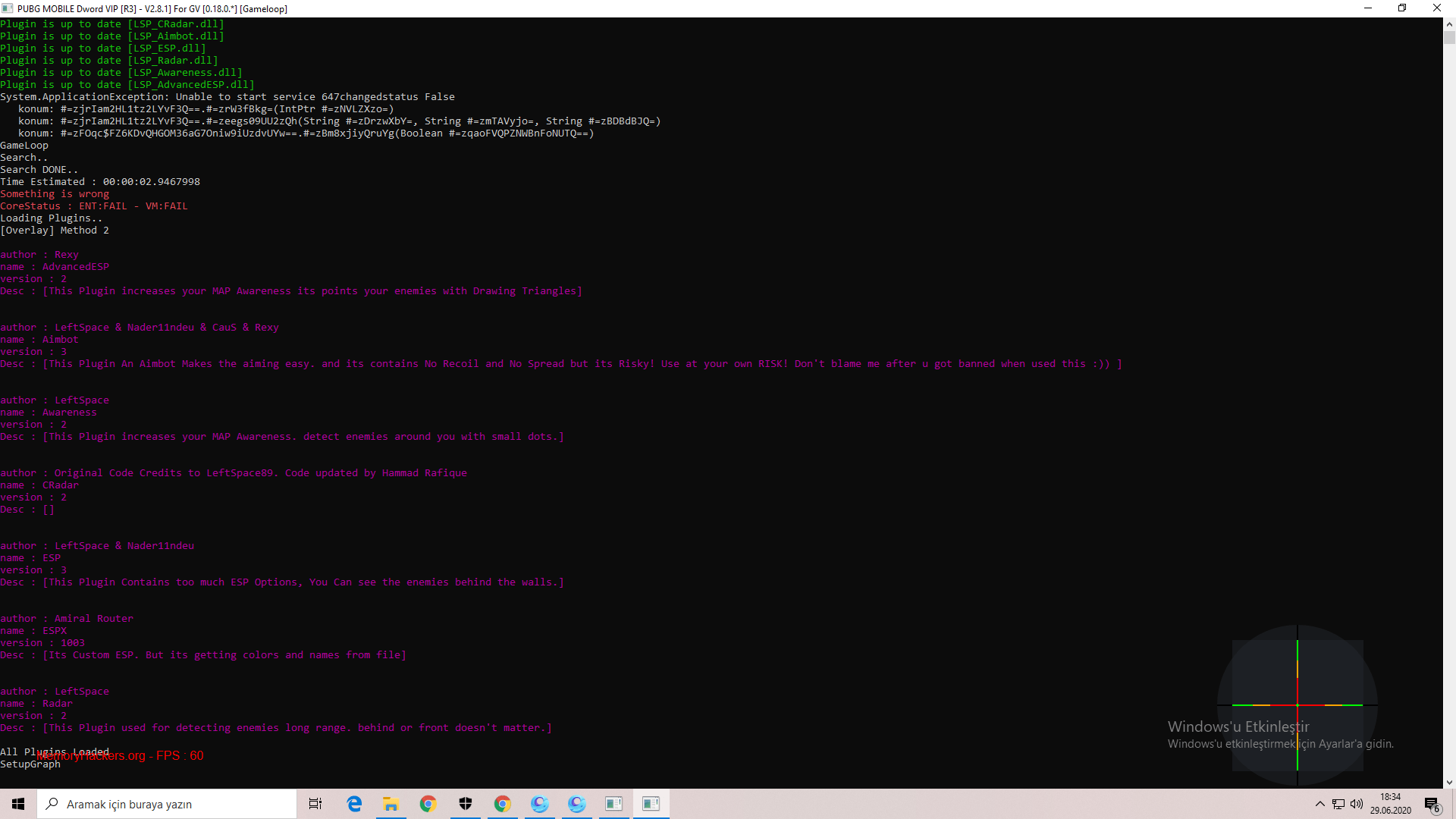Switch to the non-highlighted console app icon
Screen dimensions: 1456x819
pyautogui.click(x=614, y=804)
